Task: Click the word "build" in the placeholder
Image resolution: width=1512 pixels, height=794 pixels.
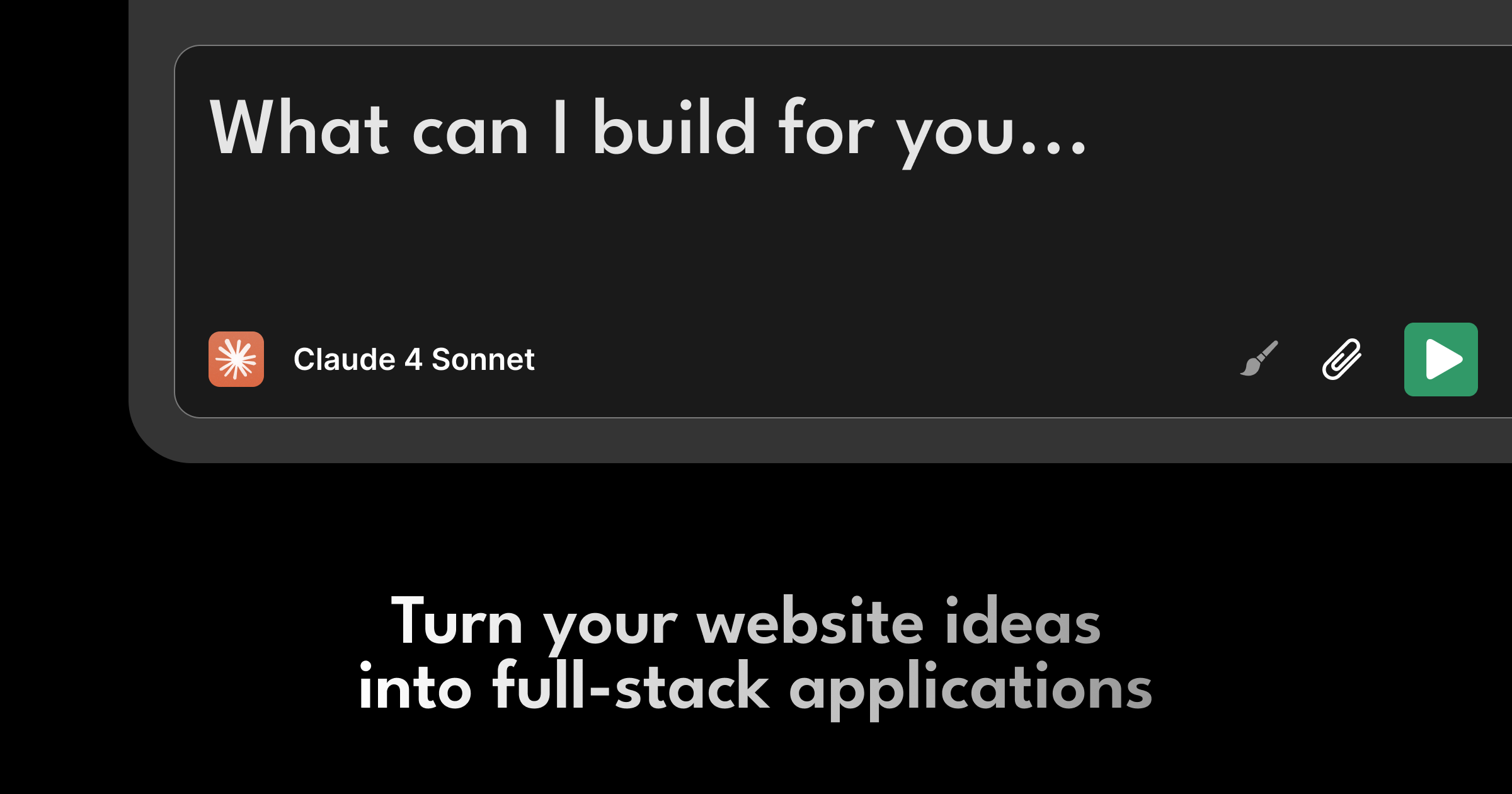Action: pos(674,129)
